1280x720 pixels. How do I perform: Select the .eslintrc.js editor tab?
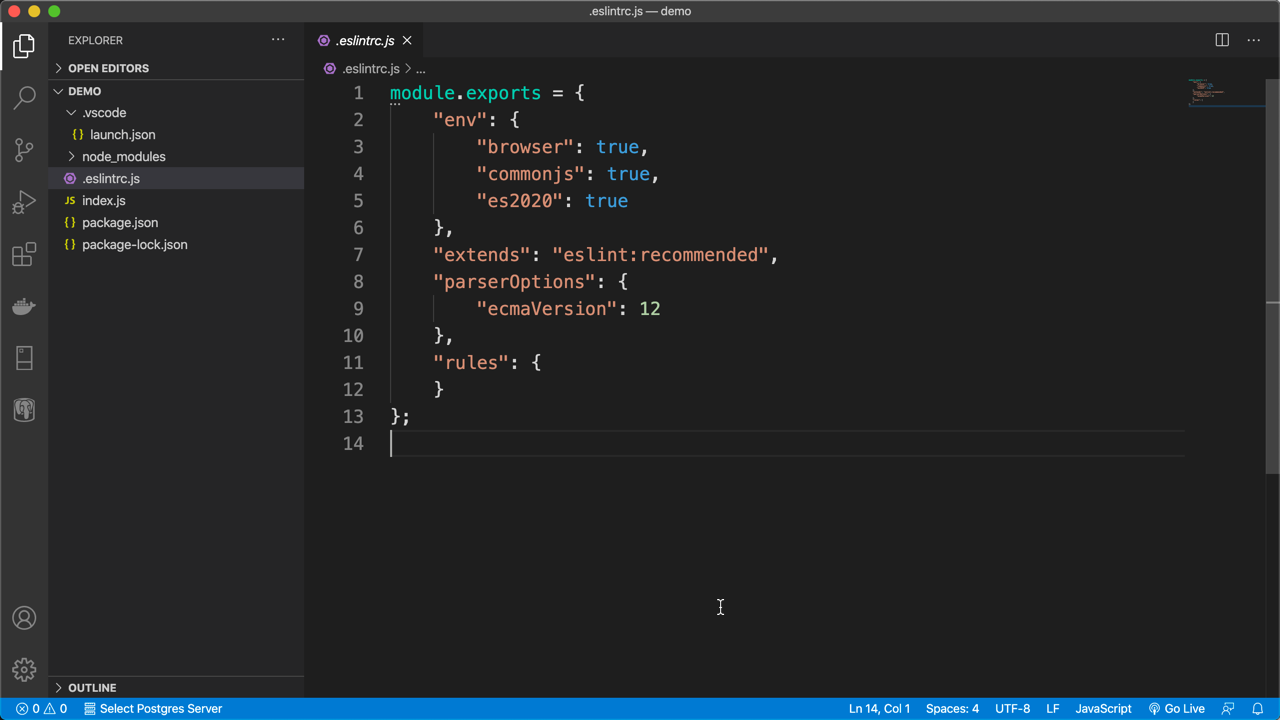pos(364,40)
